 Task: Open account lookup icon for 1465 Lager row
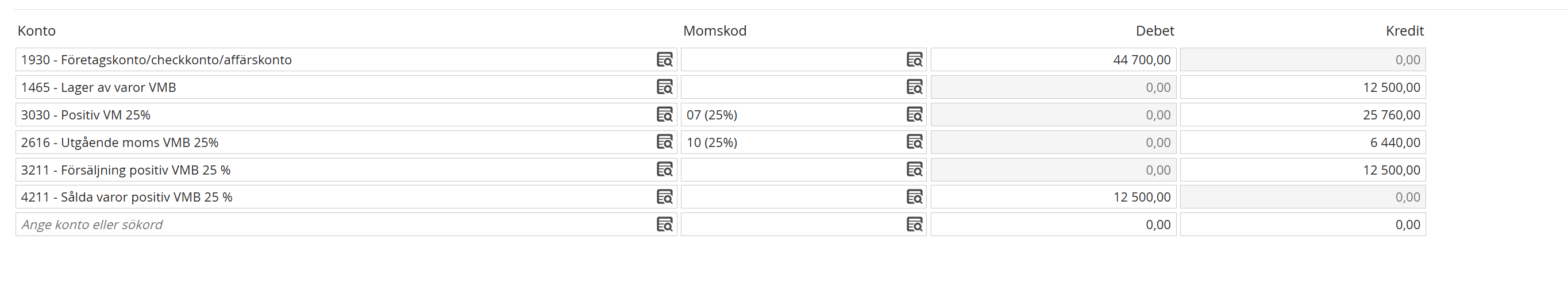point(664,87)
